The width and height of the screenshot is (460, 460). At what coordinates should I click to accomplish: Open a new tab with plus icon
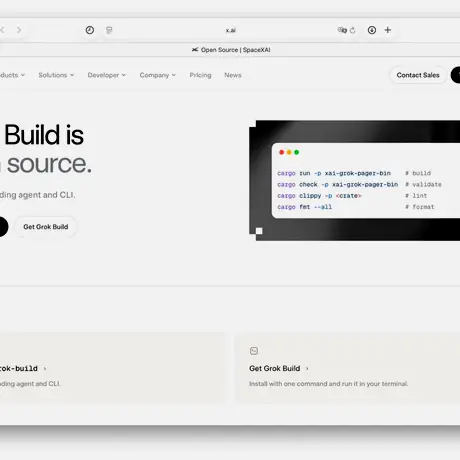click(388, 30)
